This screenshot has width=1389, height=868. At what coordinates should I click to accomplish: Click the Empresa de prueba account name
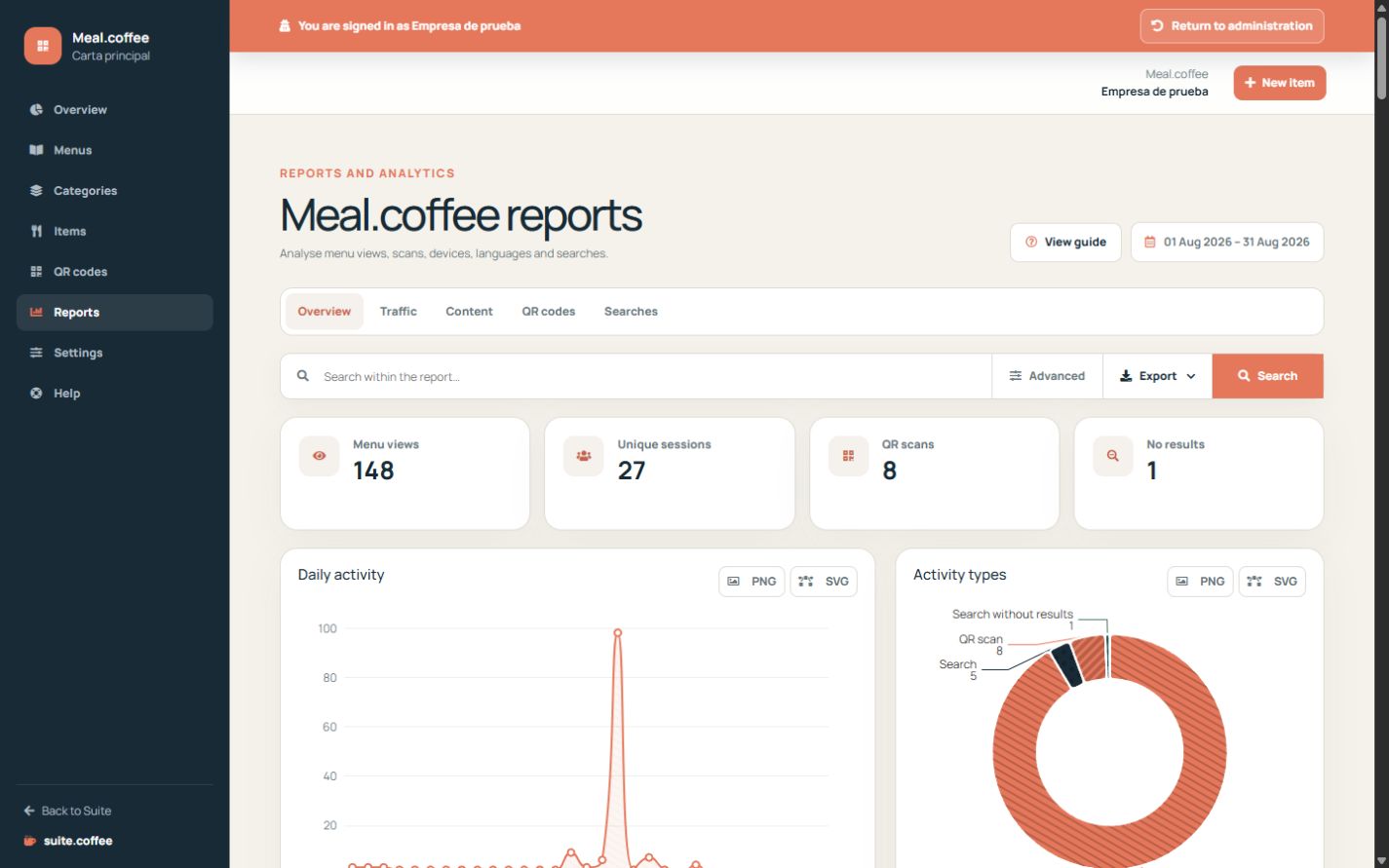click(x=1154, y=92)
